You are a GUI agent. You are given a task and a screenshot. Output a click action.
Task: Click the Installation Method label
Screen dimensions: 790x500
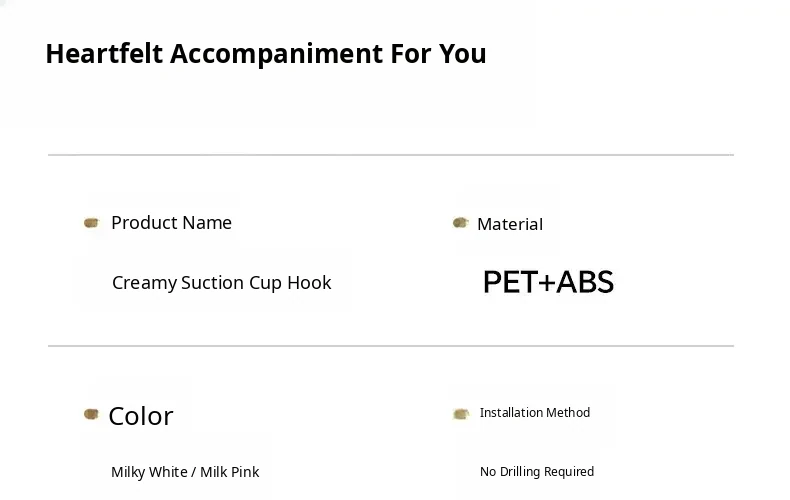click(535, 413)
